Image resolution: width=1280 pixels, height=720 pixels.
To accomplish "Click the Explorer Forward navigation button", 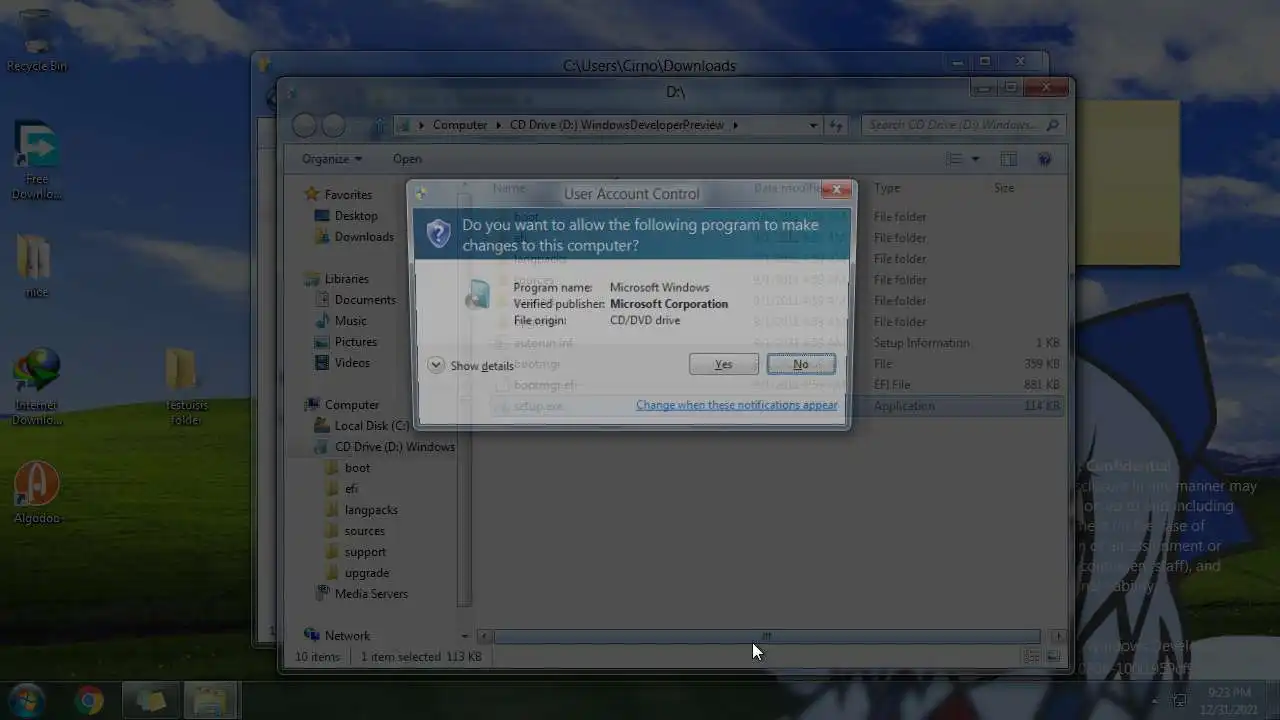I will click(333, 126).
